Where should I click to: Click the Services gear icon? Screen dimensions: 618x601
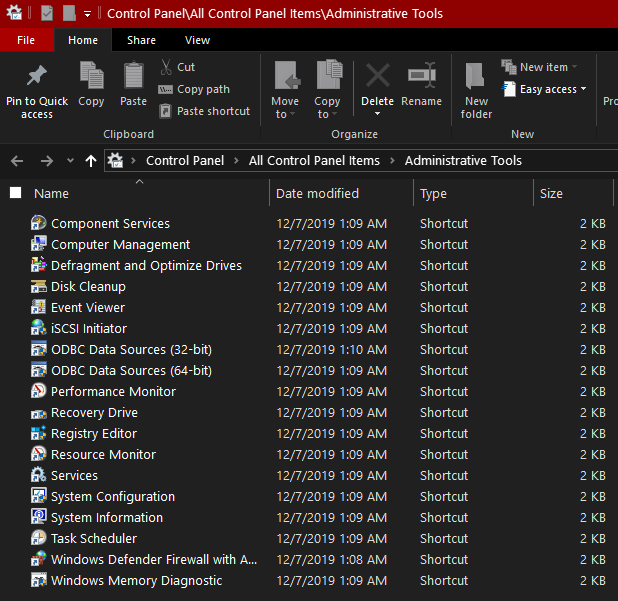coord(39,475)
